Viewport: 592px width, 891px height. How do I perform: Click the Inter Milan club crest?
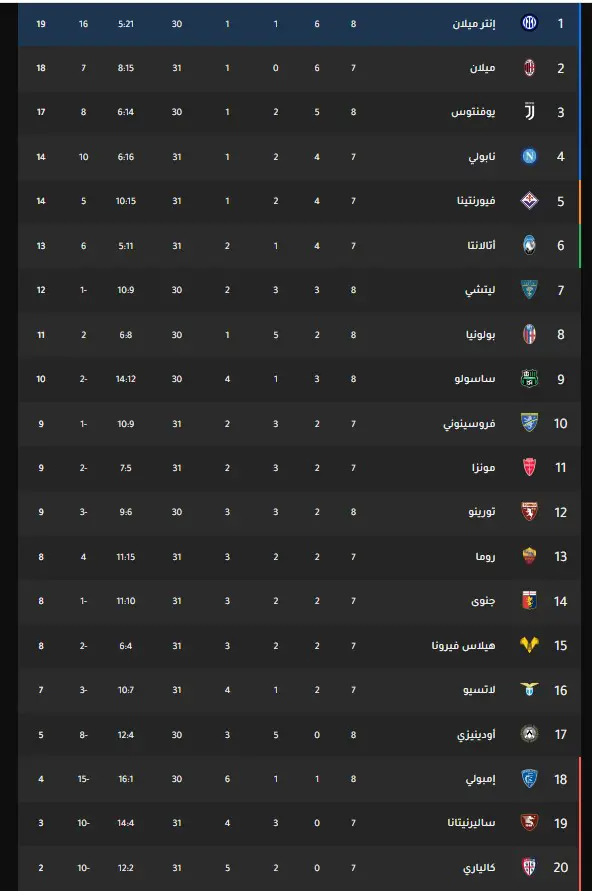[530, 23]
